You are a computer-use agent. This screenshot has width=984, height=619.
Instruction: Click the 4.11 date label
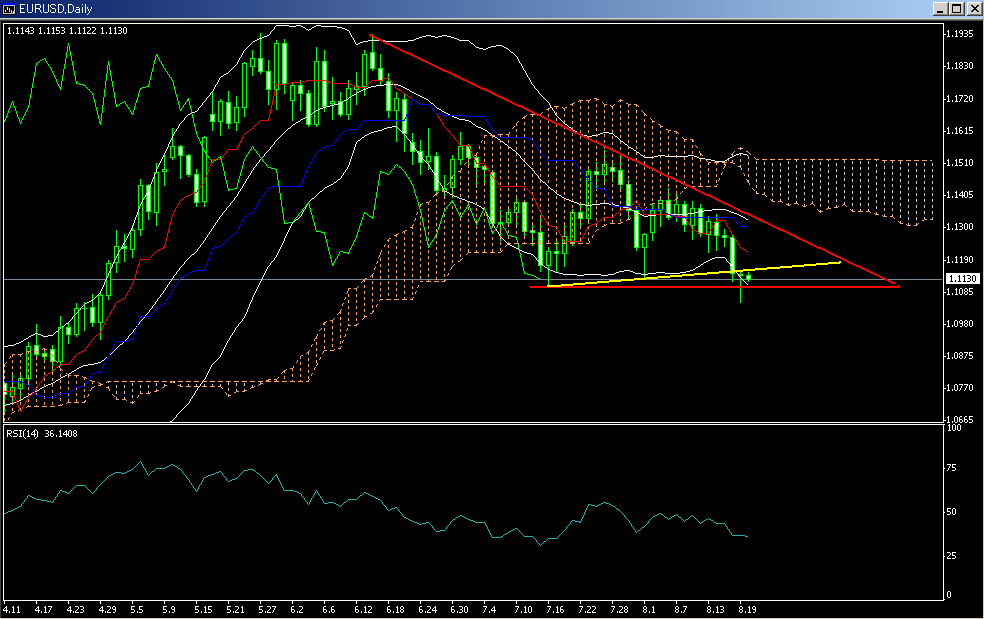11,610
